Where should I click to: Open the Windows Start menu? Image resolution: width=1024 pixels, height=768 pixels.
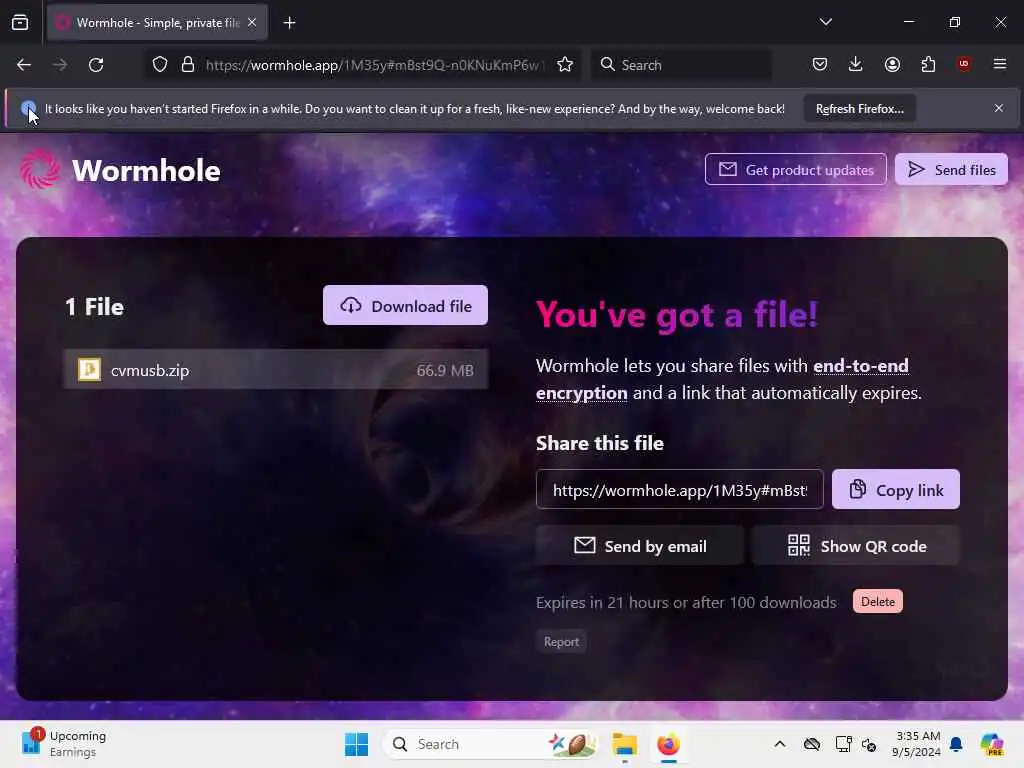pos(357,744)
